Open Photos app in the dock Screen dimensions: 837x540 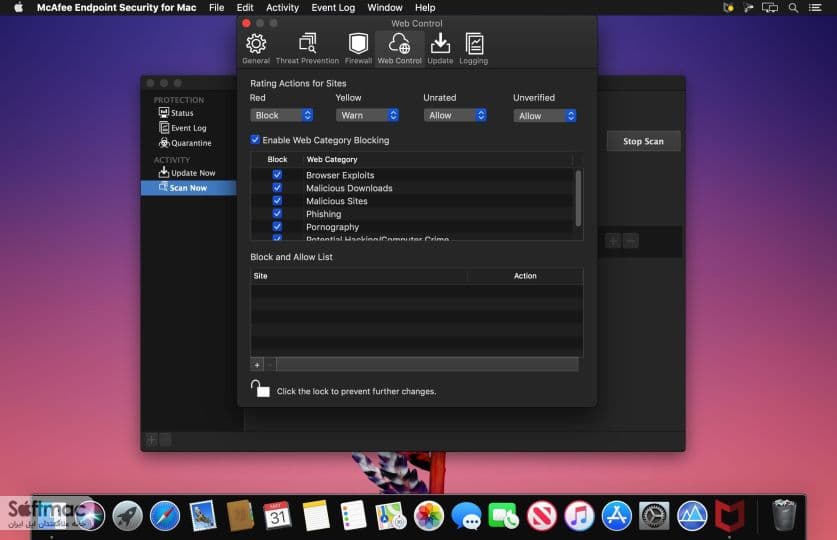click(x=429, y=516)
